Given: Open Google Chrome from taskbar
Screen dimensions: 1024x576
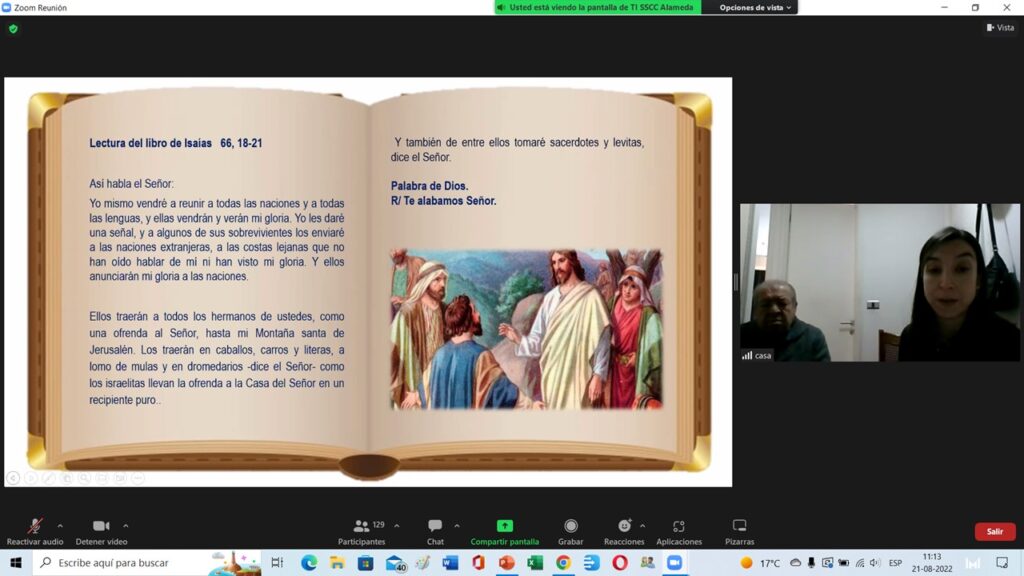Looking at the screenshot, I should coord(564,562).
